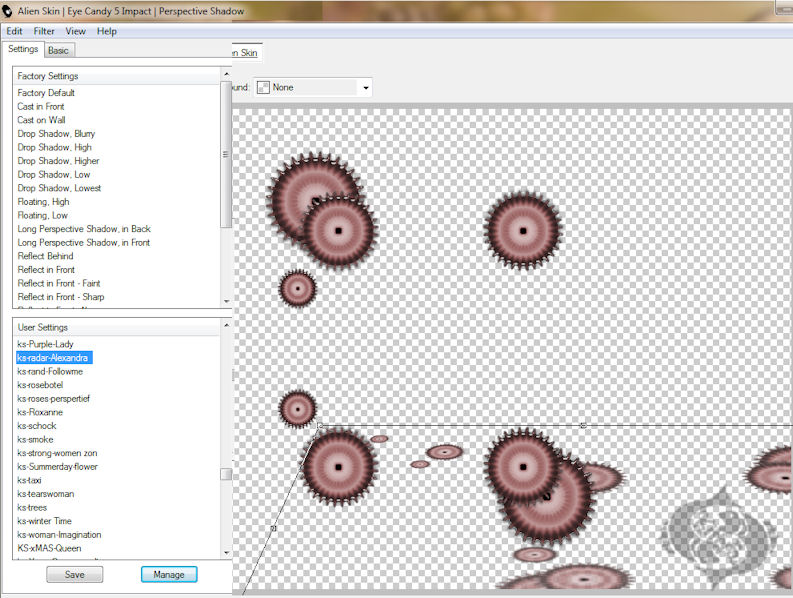Image resolution: width=793 pixels, height=598 pixels.
Task: Select ks-tearswoman user setting
Action: pos(46,494)
